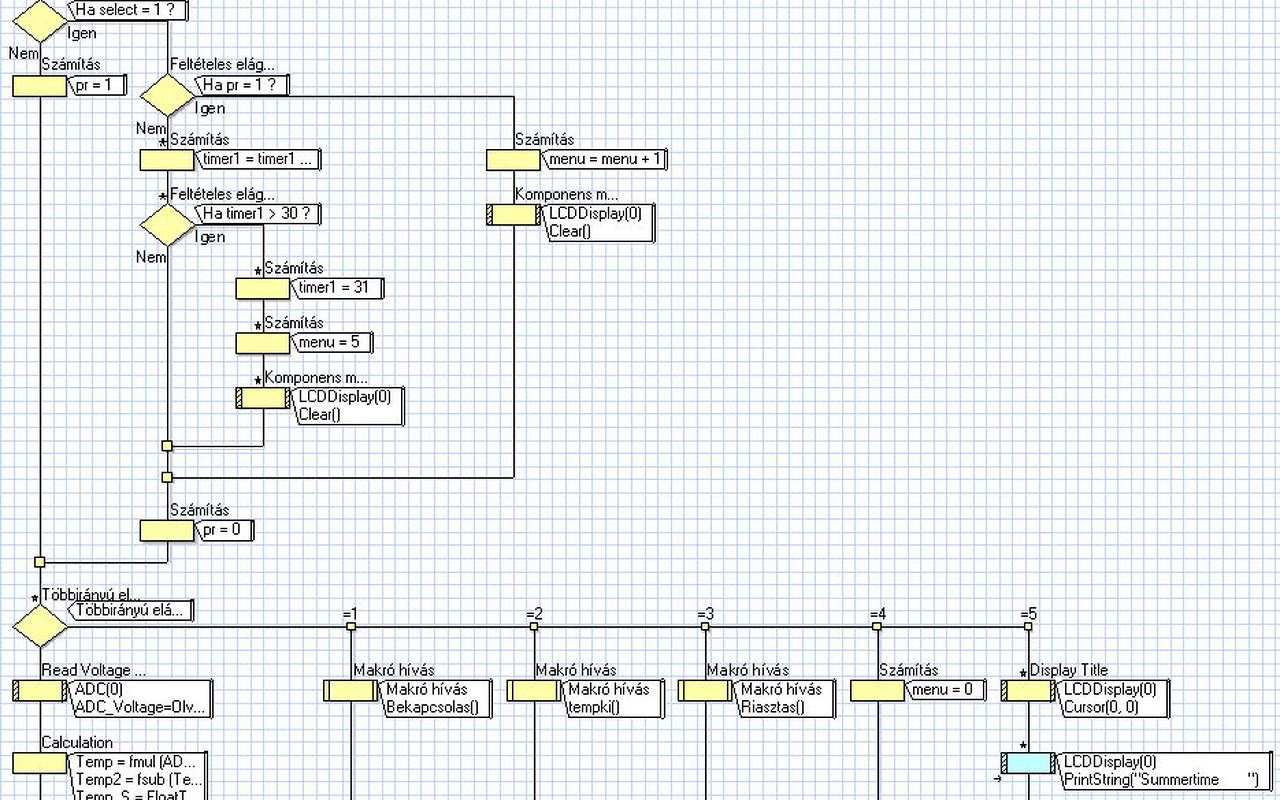Select the 'menu = 5' calculation block
Image resolution: width=1280 pixels, height=800 pixels.
point(262,343)
